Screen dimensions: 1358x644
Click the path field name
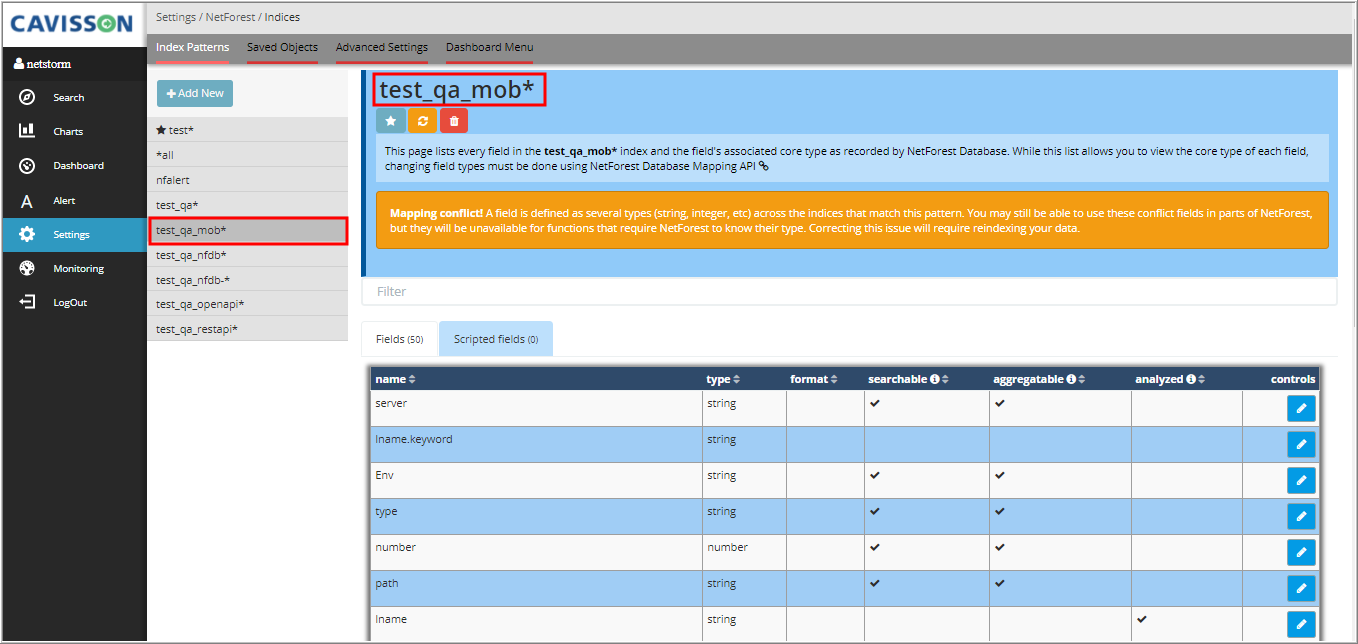386,583
